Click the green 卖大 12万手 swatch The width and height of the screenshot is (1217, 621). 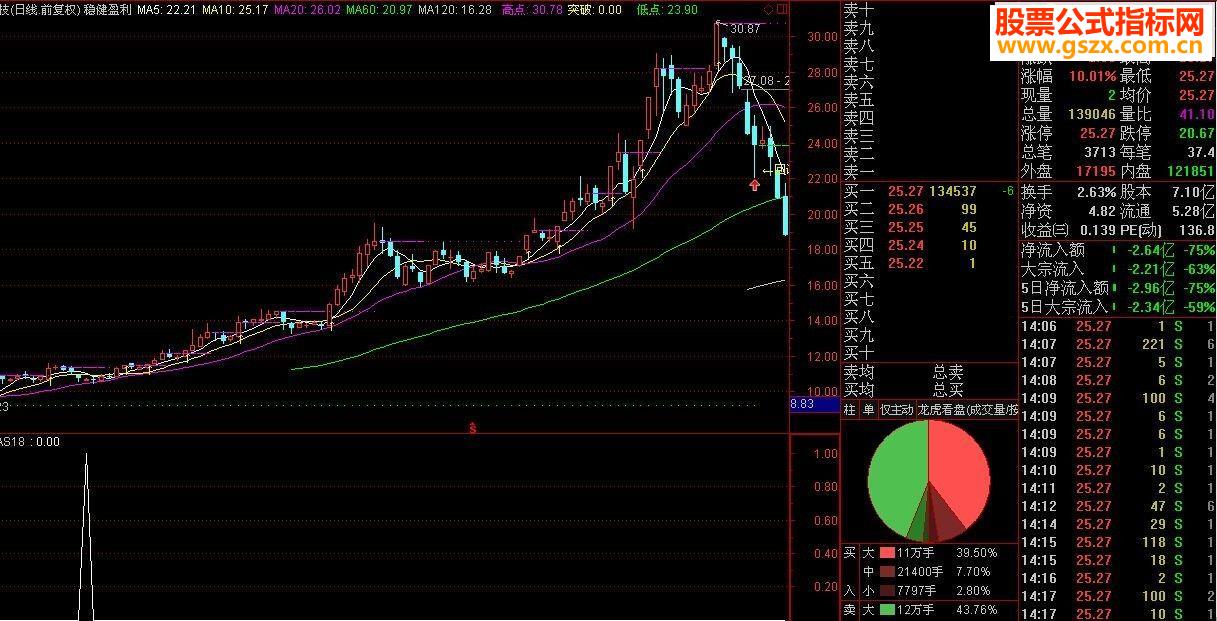(x=886, y=610)
